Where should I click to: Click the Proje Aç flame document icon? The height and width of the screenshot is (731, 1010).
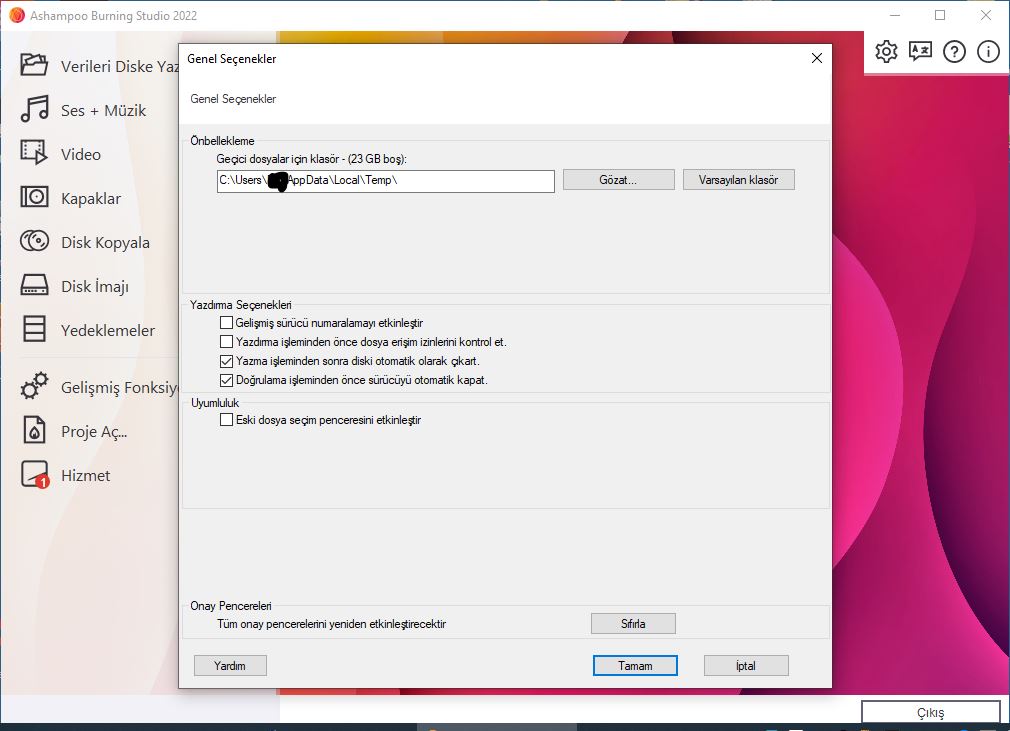point(34,430)
